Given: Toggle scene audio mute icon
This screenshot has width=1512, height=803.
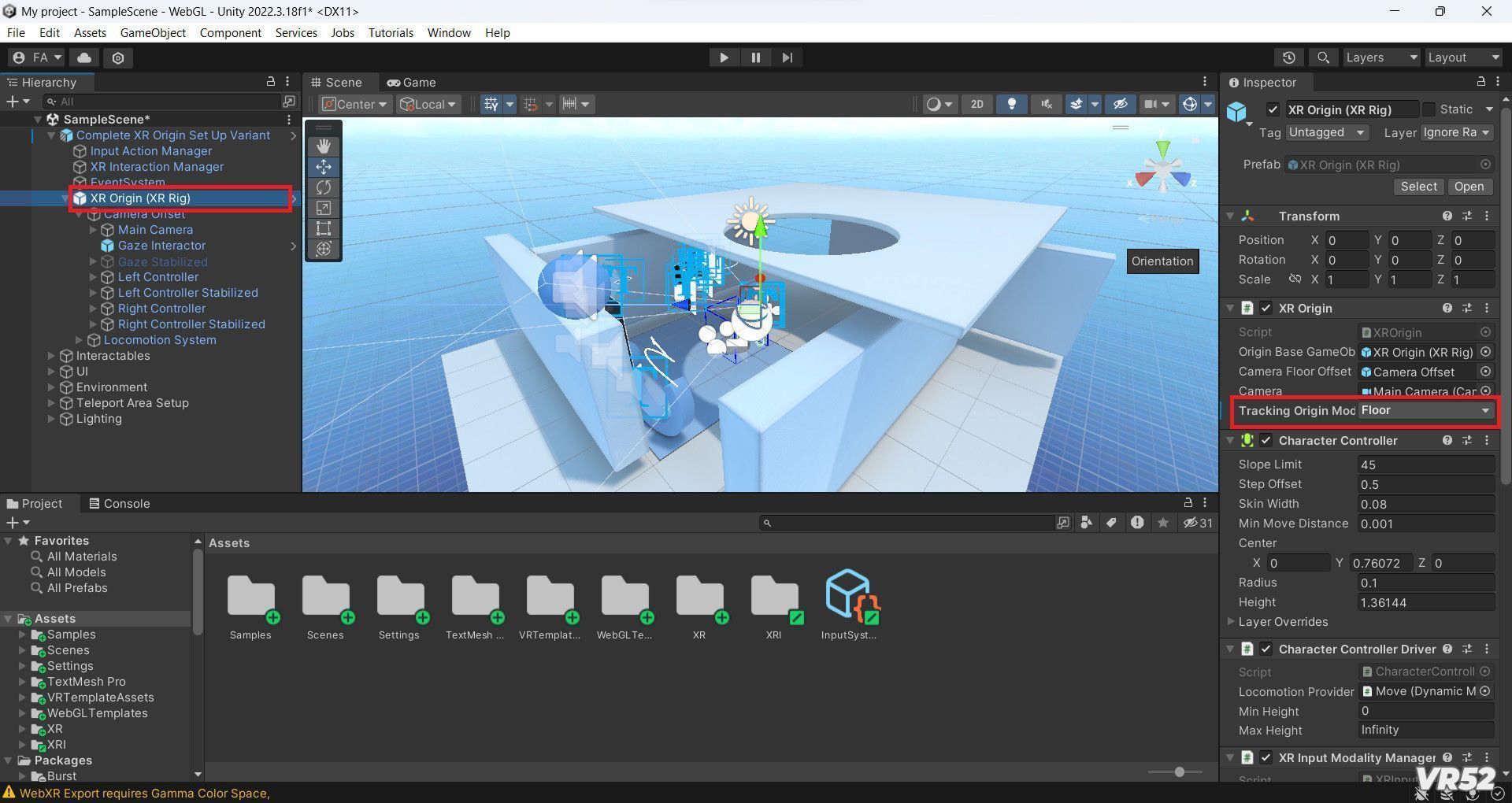Looking at the screenshot, I should [1047, 104].
